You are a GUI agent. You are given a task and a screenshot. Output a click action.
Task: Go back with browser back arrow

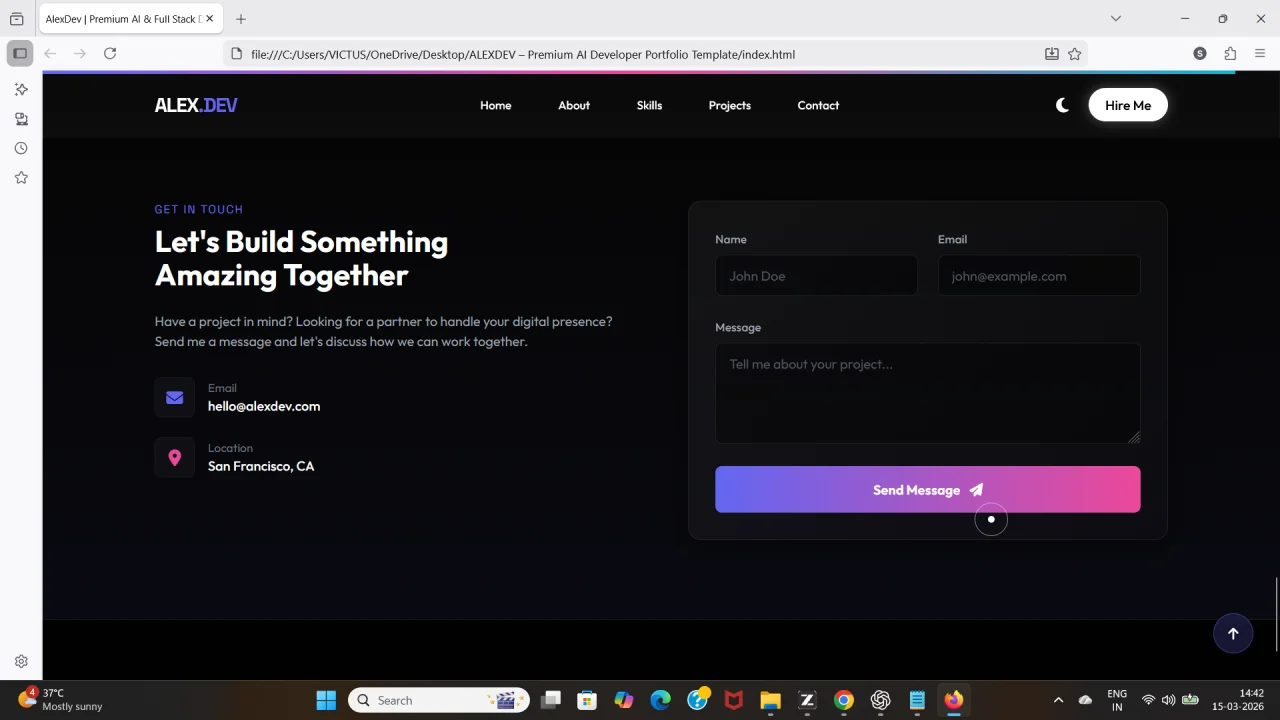click(x=50, y=53)
